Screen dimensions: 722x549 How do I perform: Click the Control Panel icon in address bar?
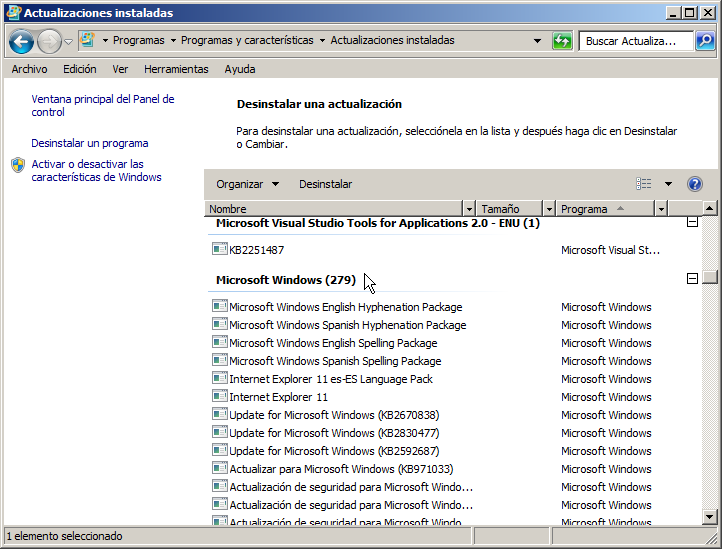[x=87, y=40]
